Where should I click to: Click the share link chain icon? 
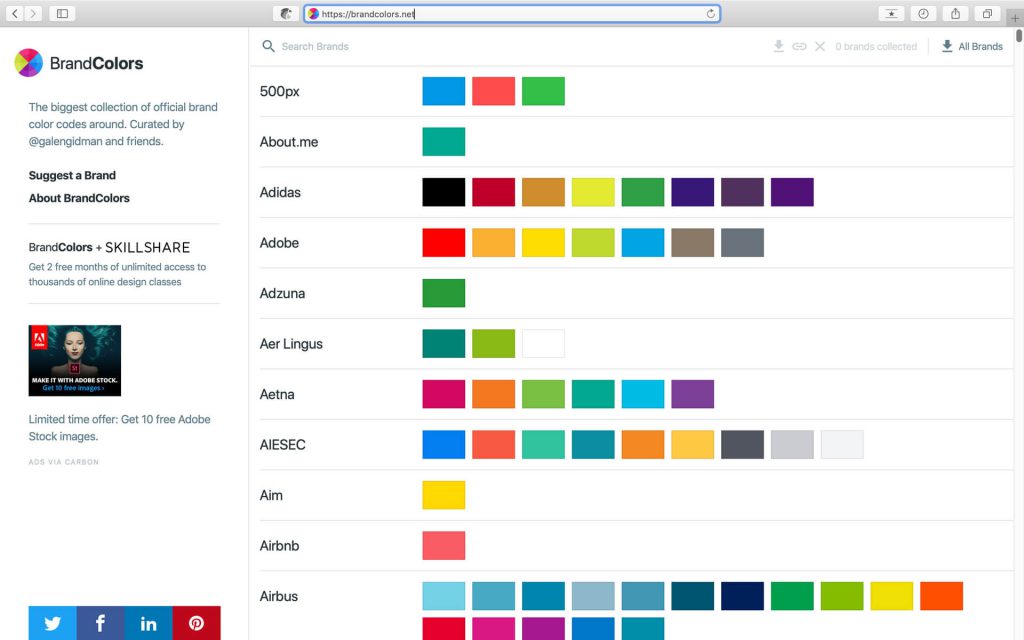coord(799,46)
